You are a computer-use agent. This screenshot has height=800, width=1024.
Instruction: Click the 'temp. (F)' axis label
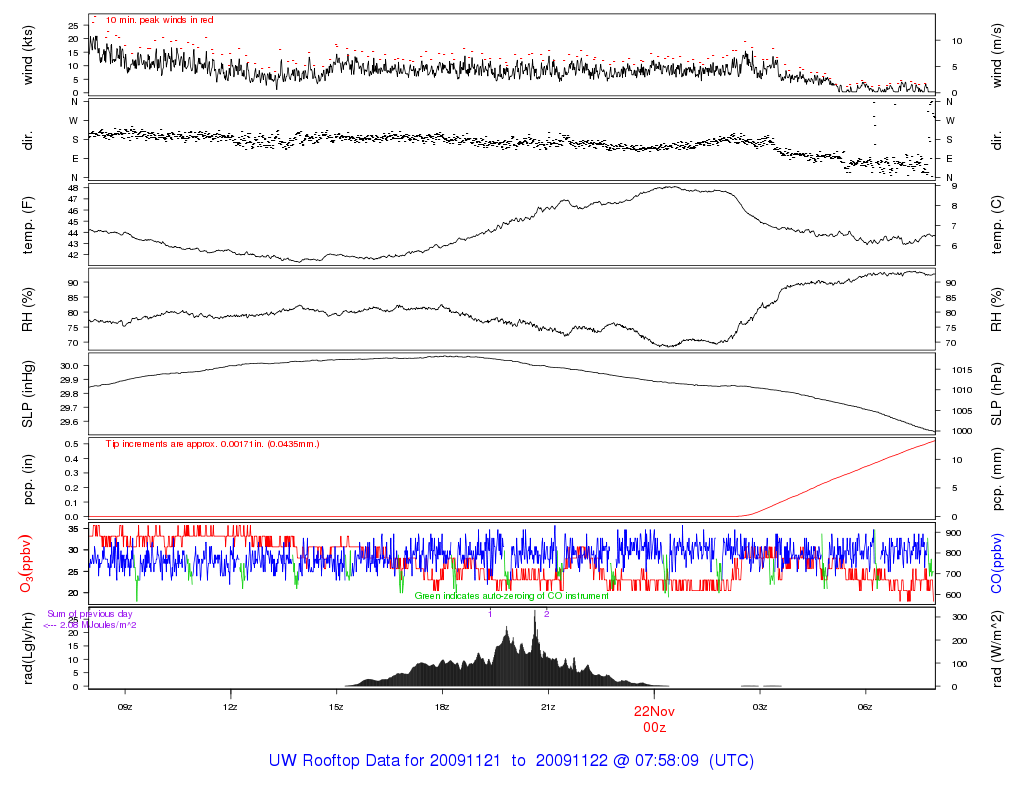point(27,225)
